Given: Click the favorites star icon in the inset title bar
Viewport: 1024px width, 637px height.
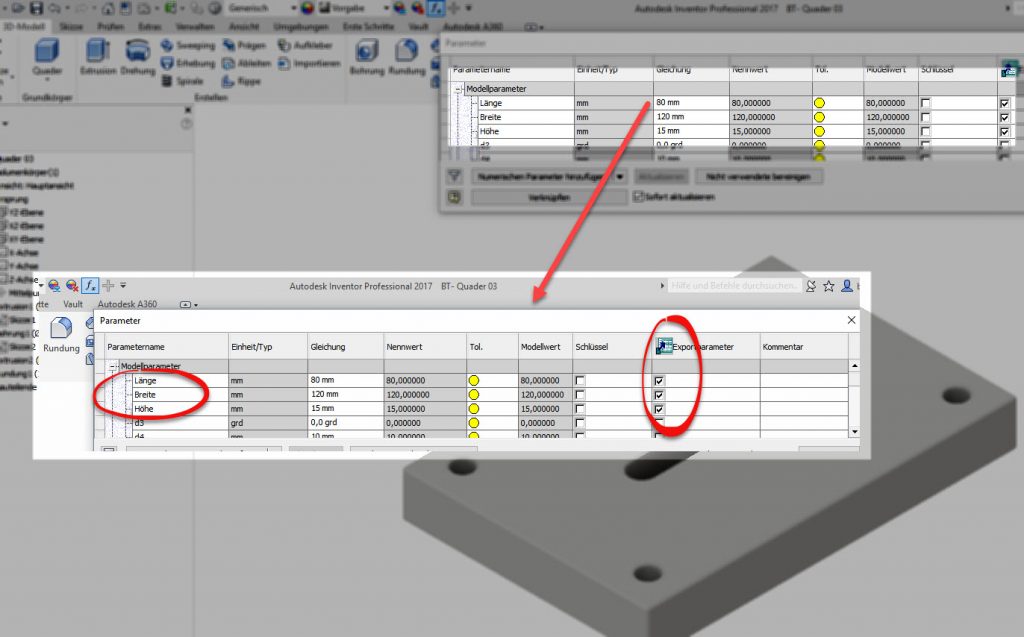Looking at the screenshot, I should [x=829, y=286].
